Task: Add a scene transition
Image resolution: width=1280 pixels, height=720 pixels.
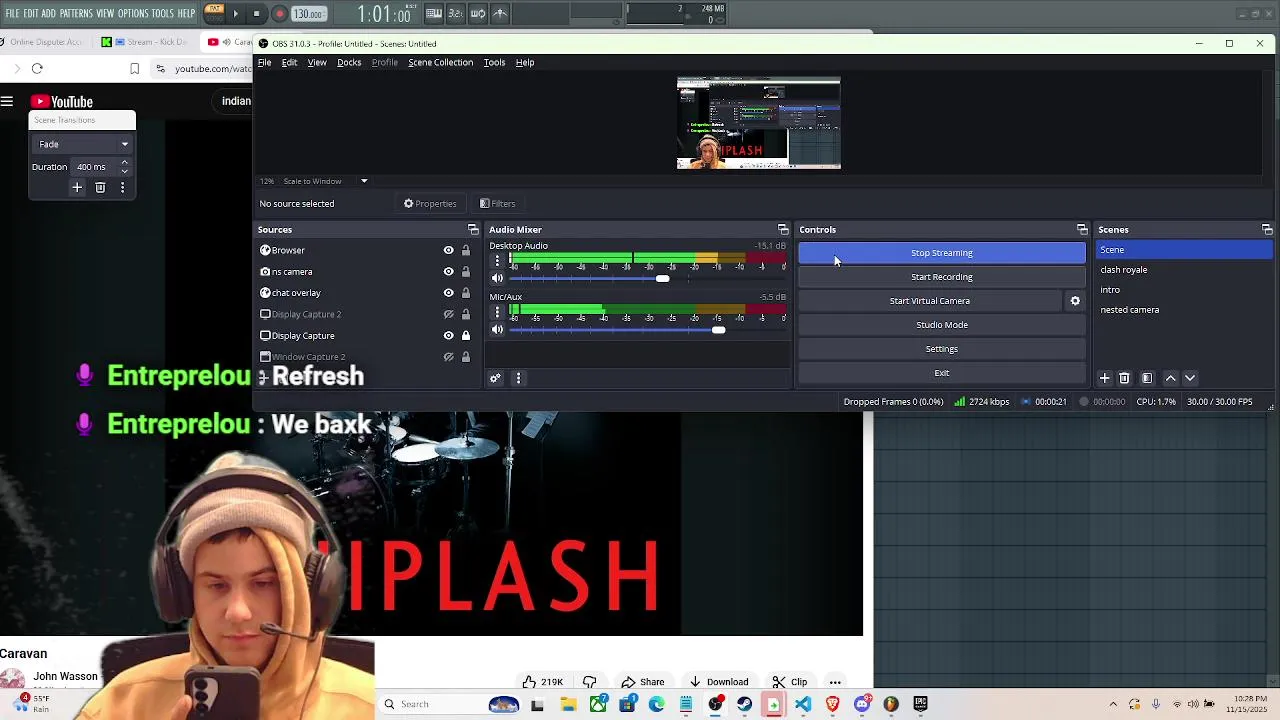Action: point(77,188)
